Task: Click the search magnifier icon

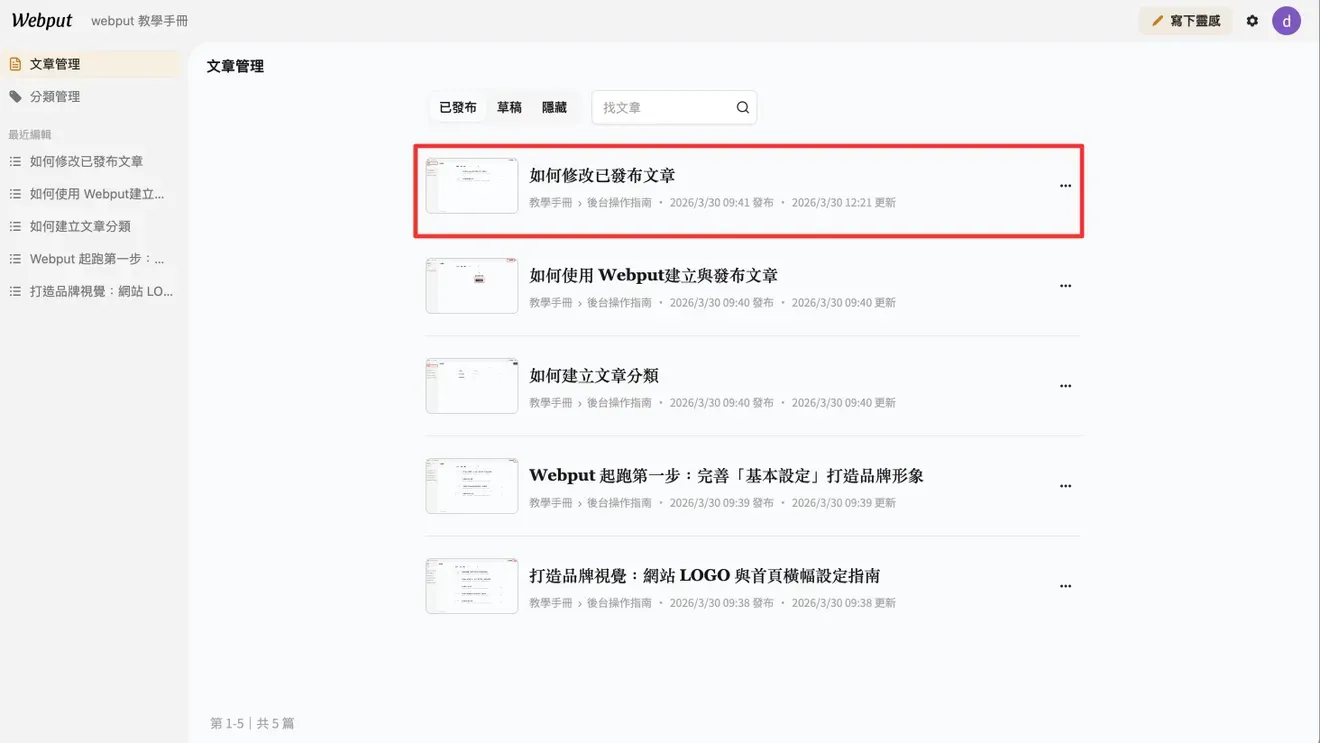Action: click(x=743, y=108)
